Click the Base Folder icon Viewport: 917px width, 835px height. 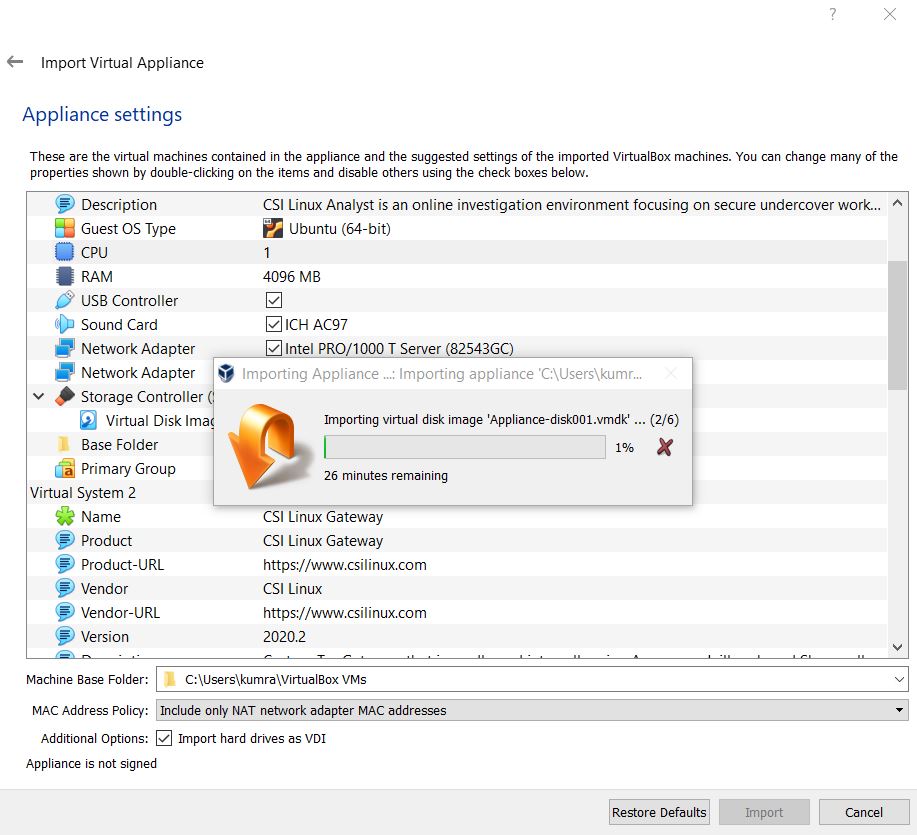[x=64, y=444]
